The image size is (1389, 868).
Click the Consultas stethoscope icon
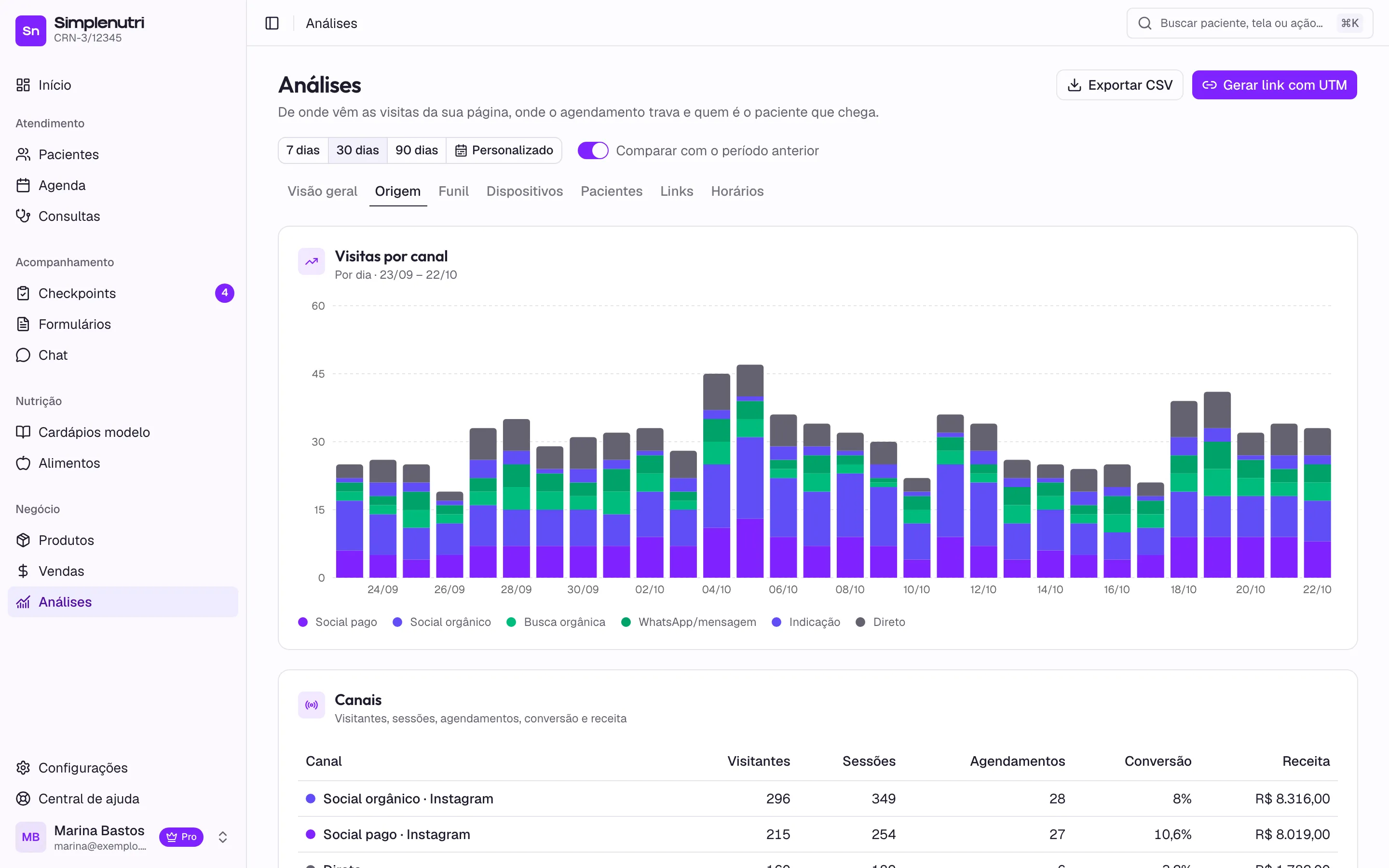tap(23, 217)
